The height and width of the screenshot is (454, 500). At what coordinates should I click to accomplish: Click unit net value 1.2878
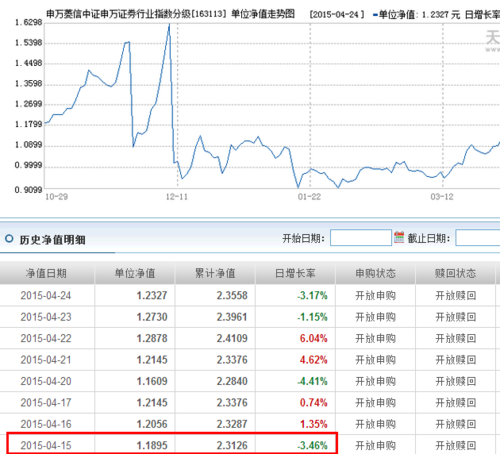[152, 338]
